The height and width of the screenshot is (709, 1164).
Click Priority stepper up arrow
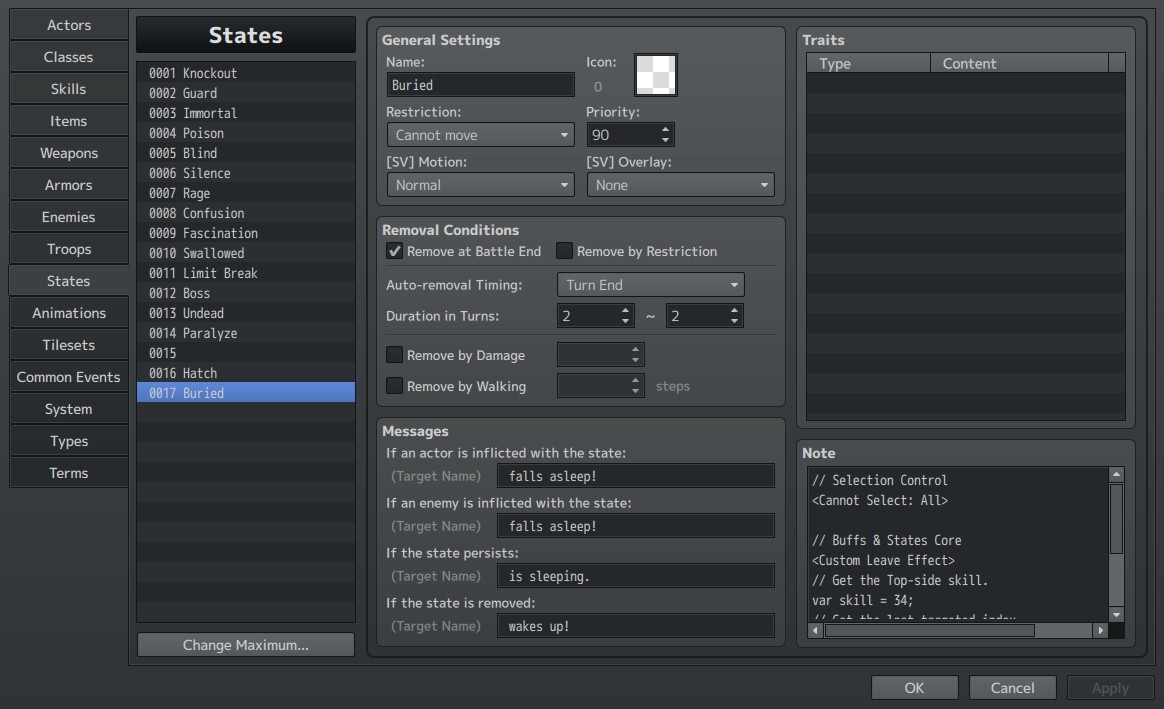[665, 130]
